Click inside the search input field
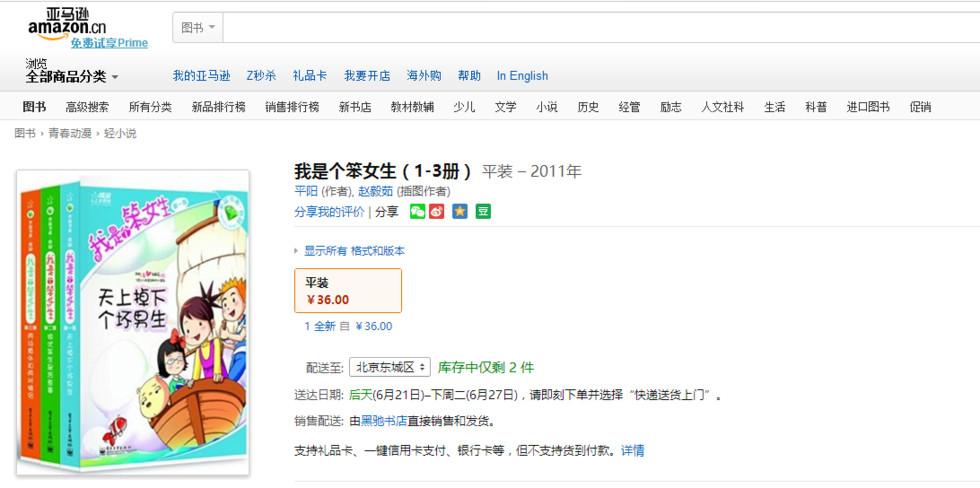 [600, 27]
